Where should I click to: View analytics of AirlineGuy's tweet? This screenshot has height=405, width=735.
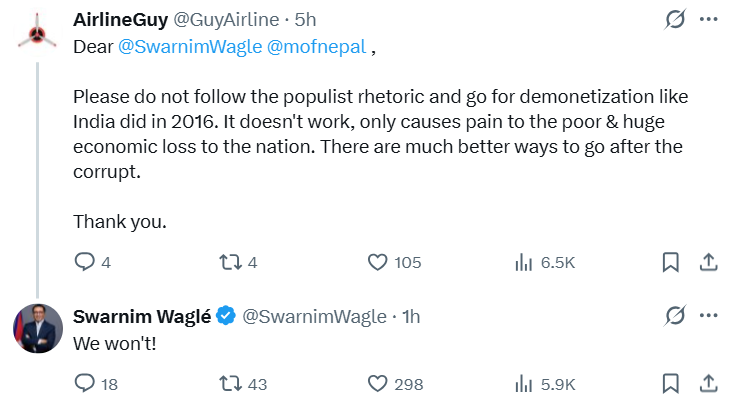(522, 262)
